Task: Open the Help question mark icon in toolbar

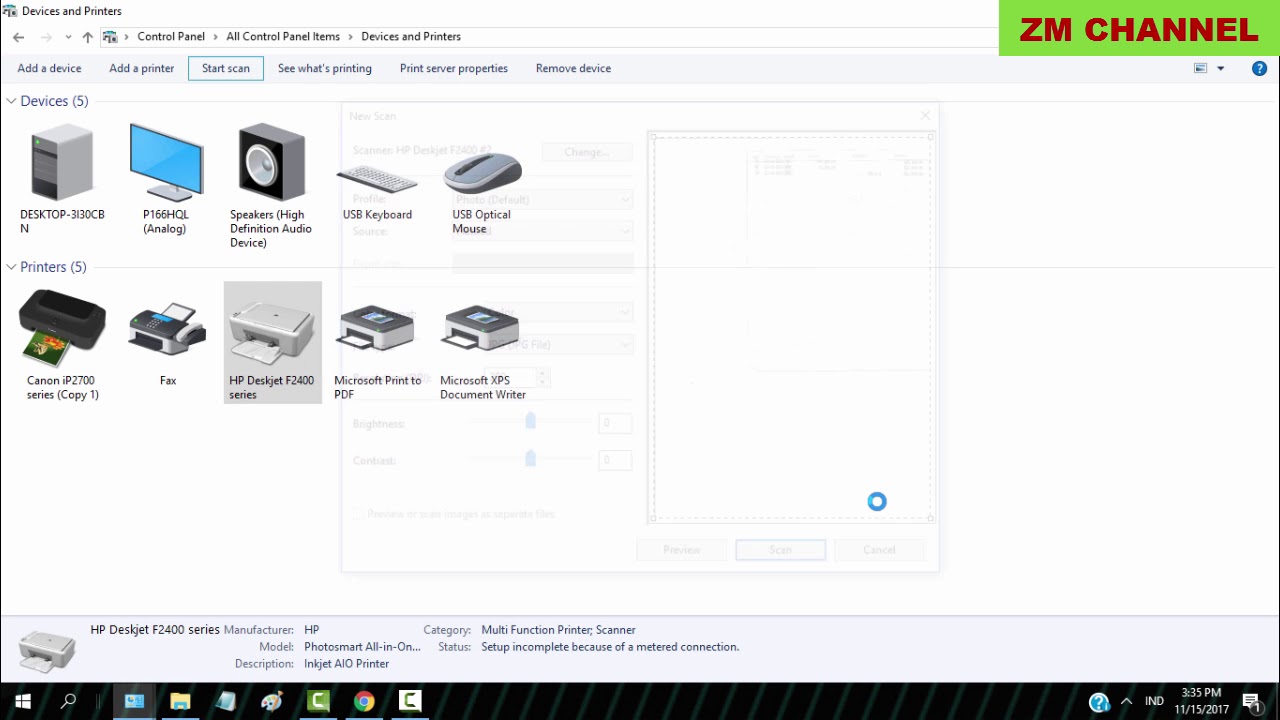Action: pos(1259,68)
